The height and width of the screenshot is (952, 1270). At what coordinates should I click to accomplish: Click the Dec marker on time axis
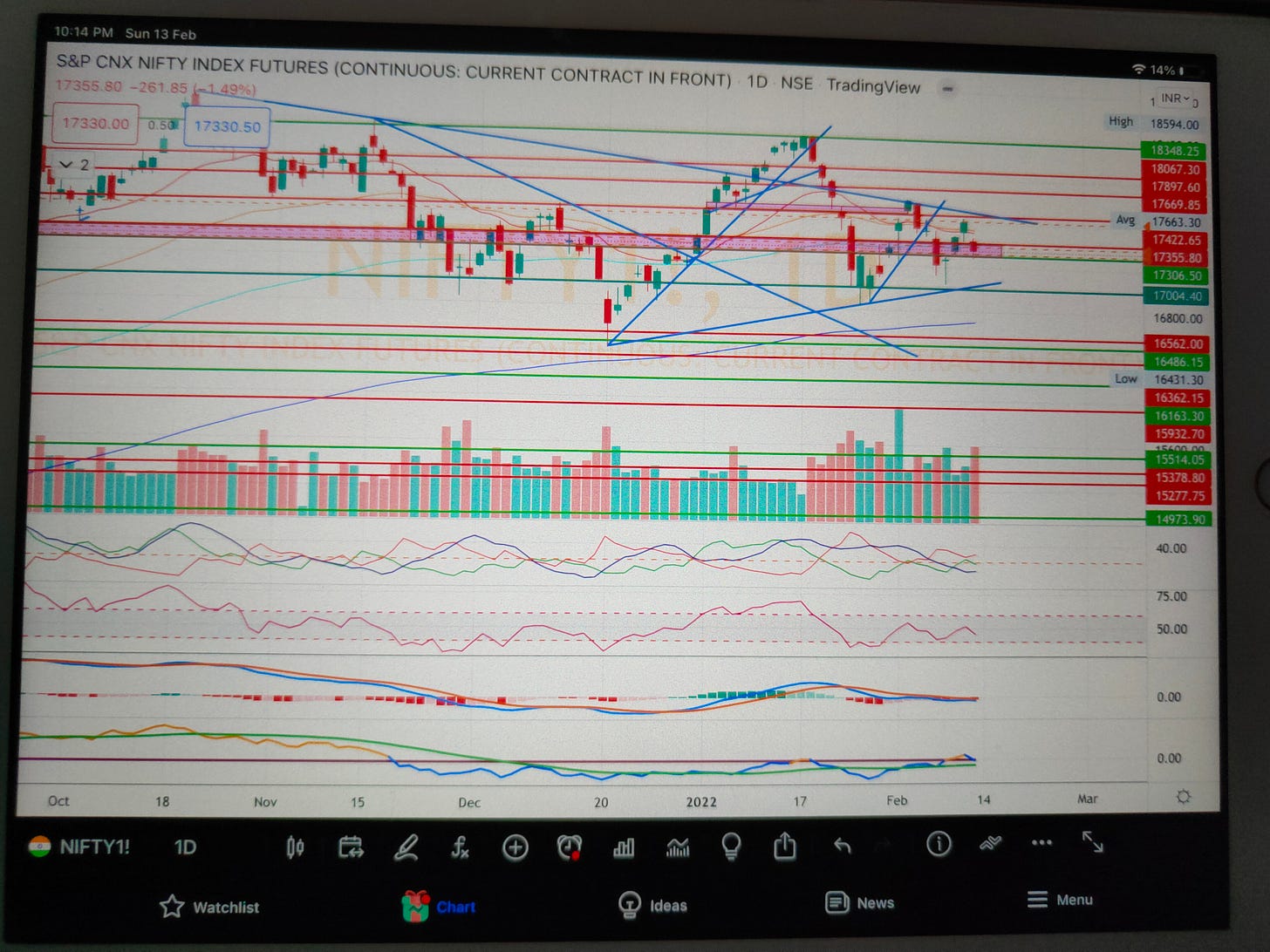point(469,802)
